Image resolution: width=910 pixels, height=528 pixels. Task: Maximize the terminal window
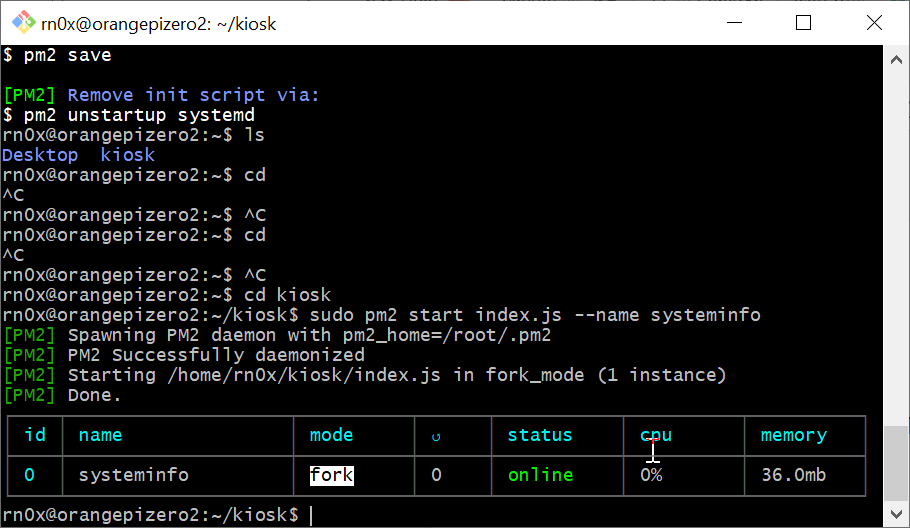tap(803, 23)
